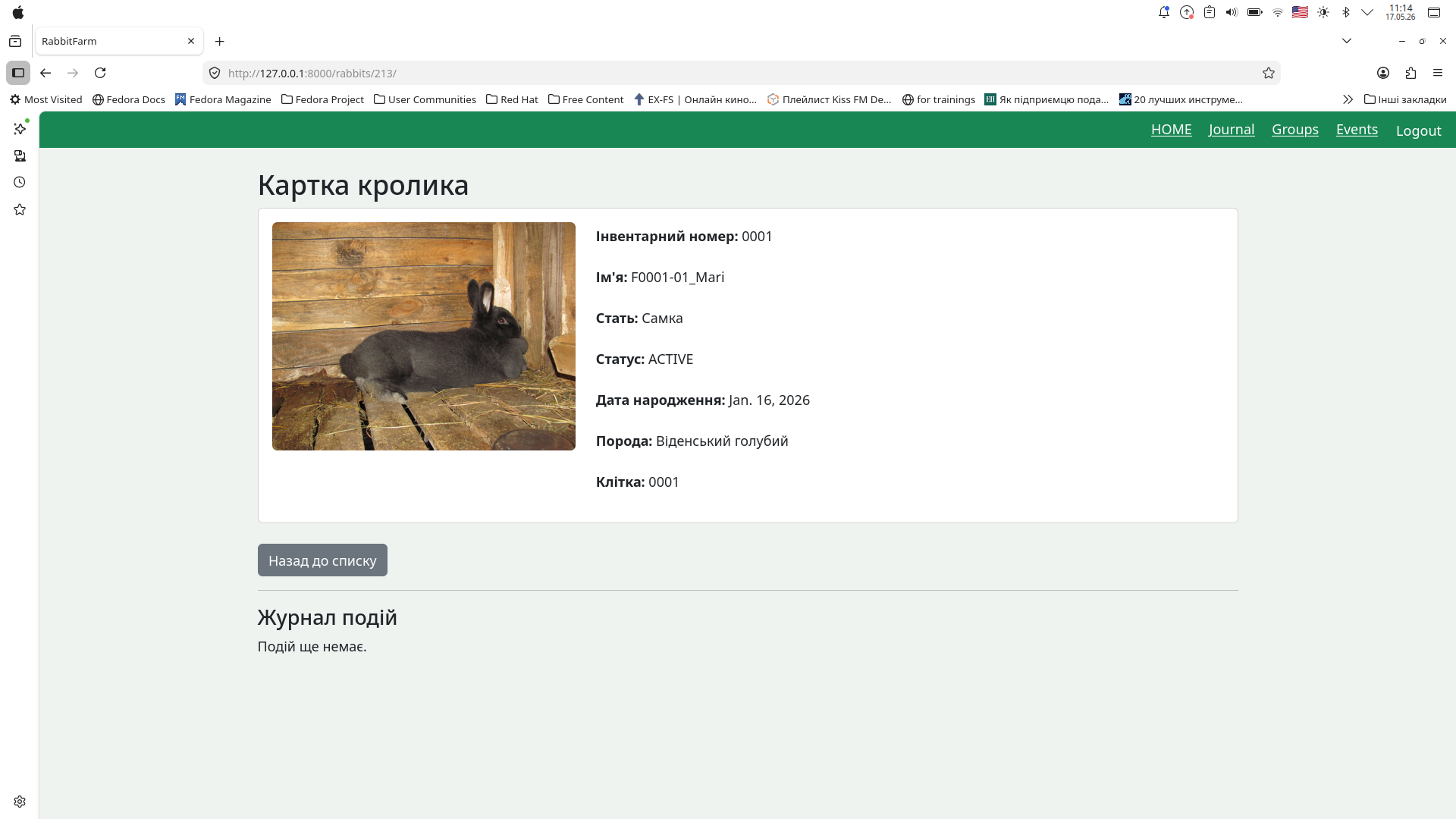Image resolution: width=1456 pixels, height=819 pixels.
Task: Open Most Visited bookmarks menu
Action: pyautogui.click(x=45, y=99)
